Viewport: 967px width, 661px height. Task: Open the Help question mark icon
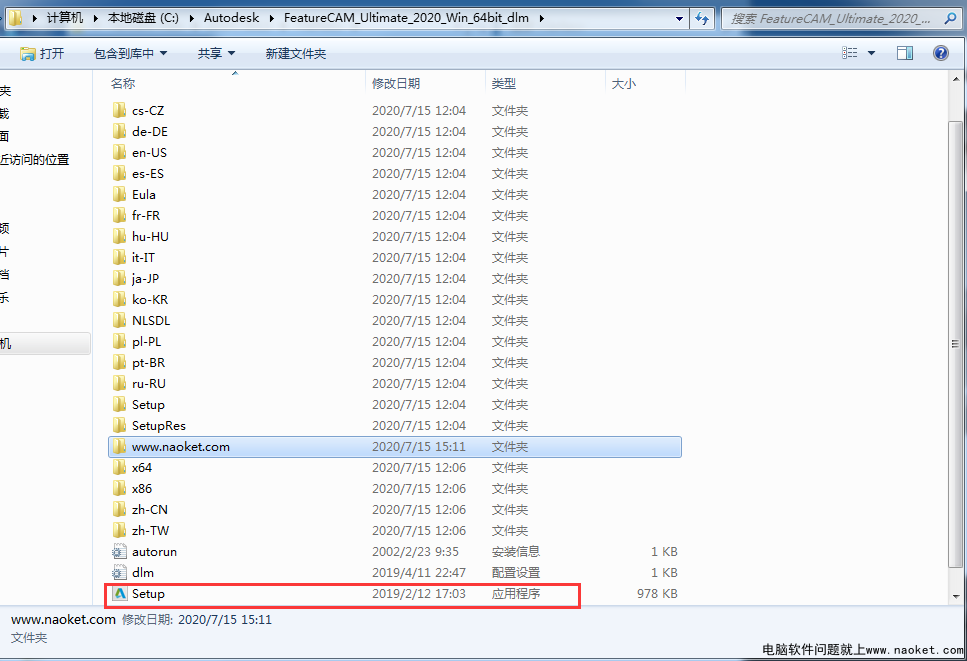click(x=940, y=53)
